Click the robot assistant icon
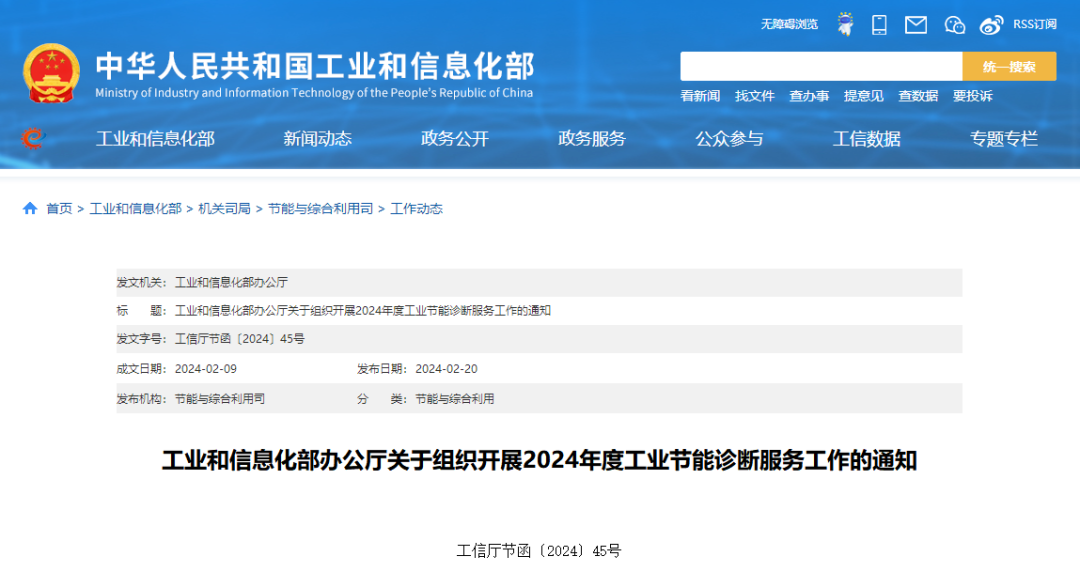This screenshot has width=1080, height=572. coord(845,24)
